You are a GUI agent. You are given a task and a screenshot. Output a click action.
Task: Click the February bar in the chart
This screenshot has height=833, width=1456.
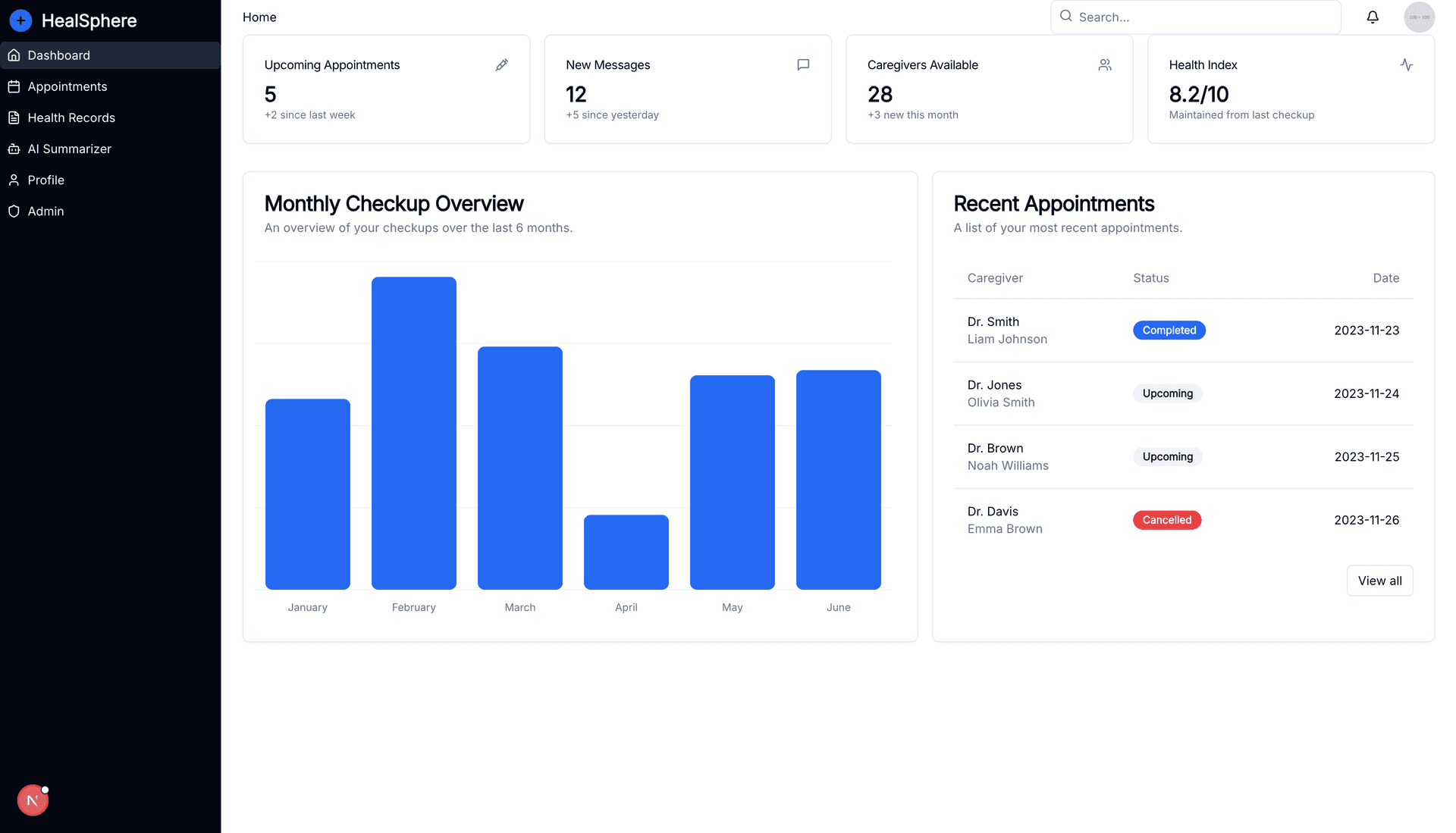(x=413, y=432)
